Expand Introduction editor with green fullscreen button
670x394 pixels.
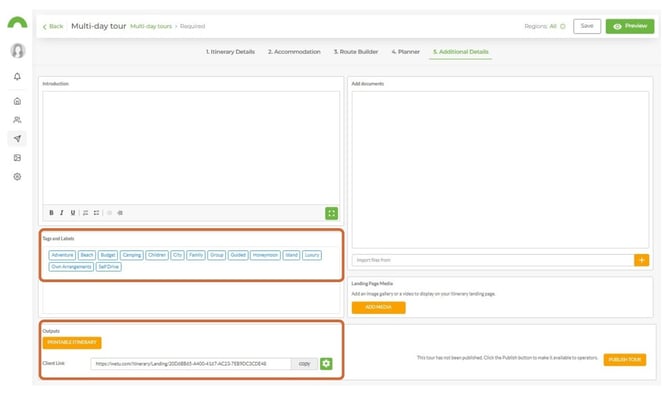(332, 213)
